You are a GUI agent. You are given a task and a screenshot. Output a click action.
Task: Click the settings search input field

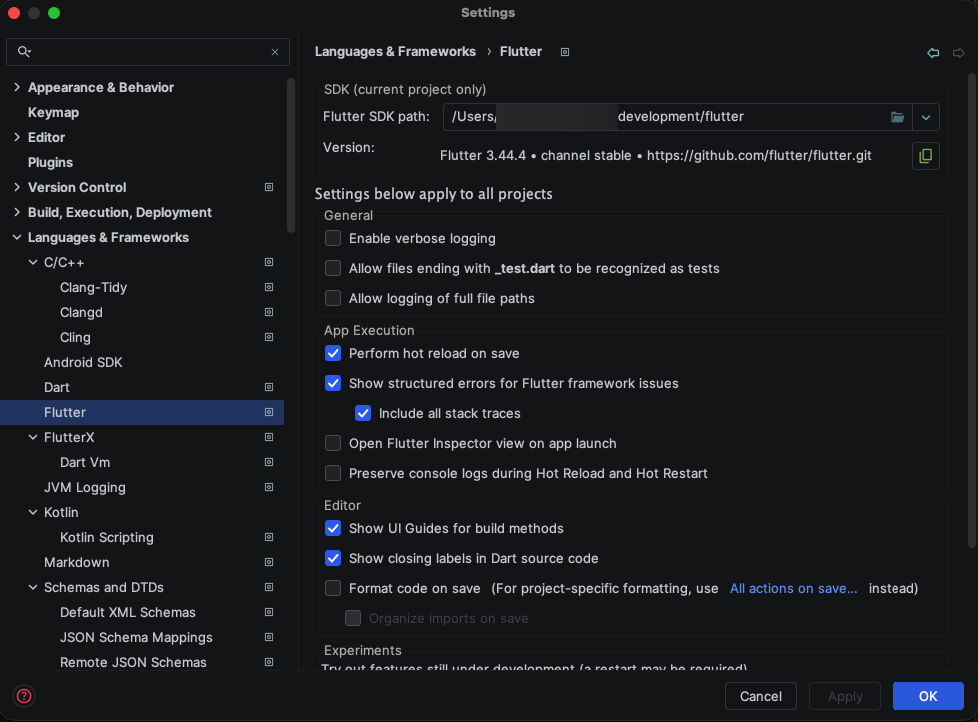(148, 52)
